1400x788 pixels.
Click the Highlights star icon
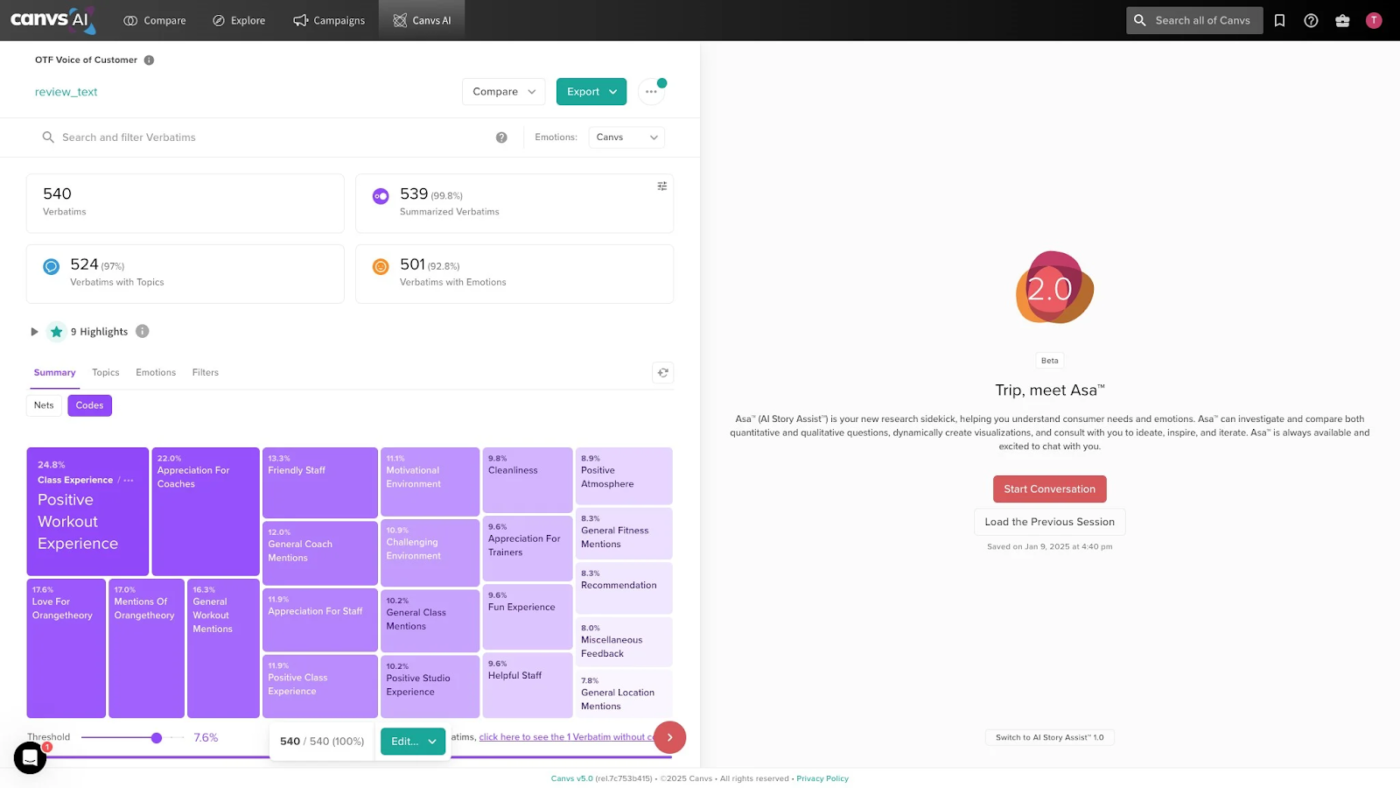(57, 332)
